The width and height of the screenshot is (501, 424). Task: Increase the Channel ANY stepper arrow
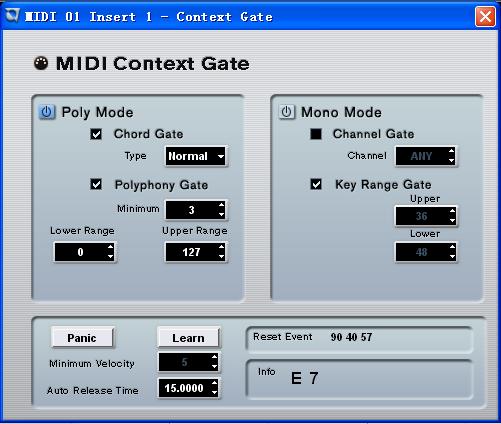(x=451, y=151)
